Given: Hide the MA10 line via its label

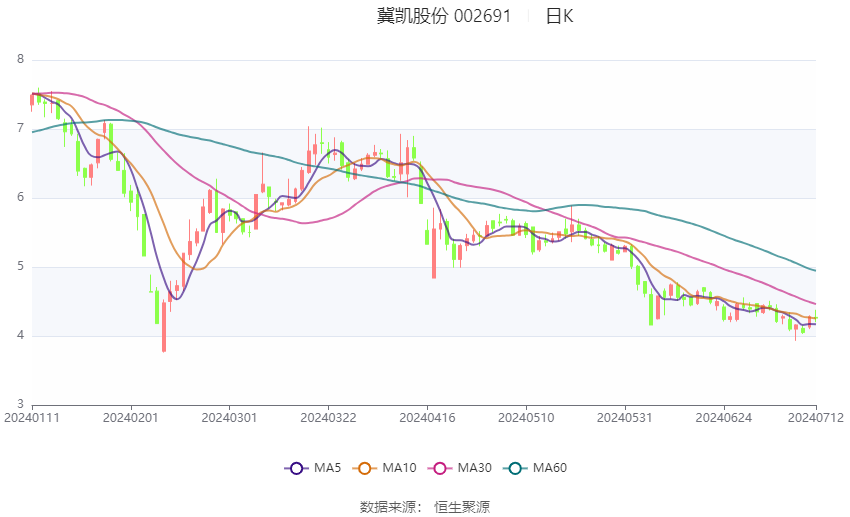Looking at the screenshot, I should [399, 468].
